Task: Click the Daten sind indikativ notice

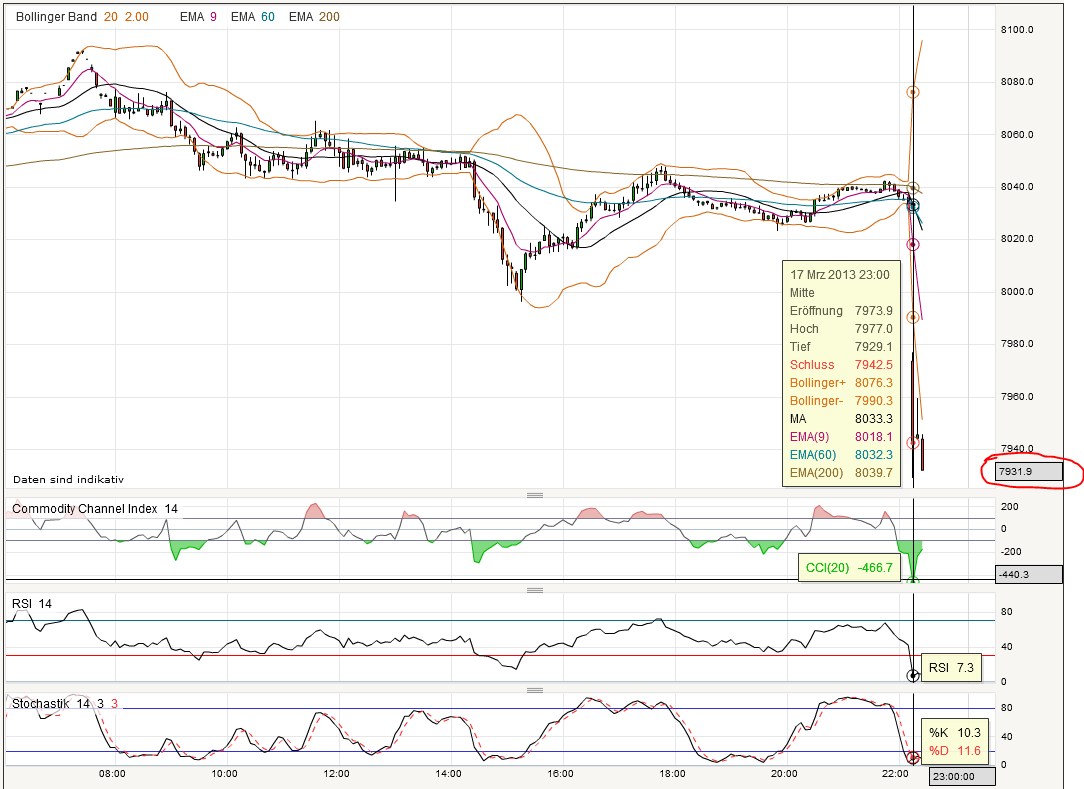Action: point(68,479)
